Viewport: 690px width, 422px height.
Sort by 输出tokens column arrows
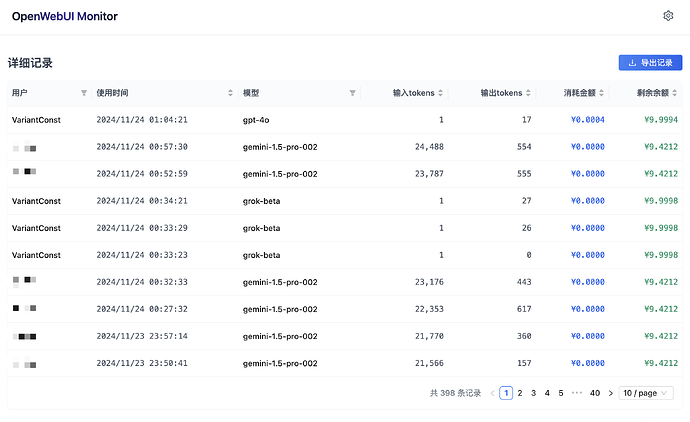(x=528, y=93)
